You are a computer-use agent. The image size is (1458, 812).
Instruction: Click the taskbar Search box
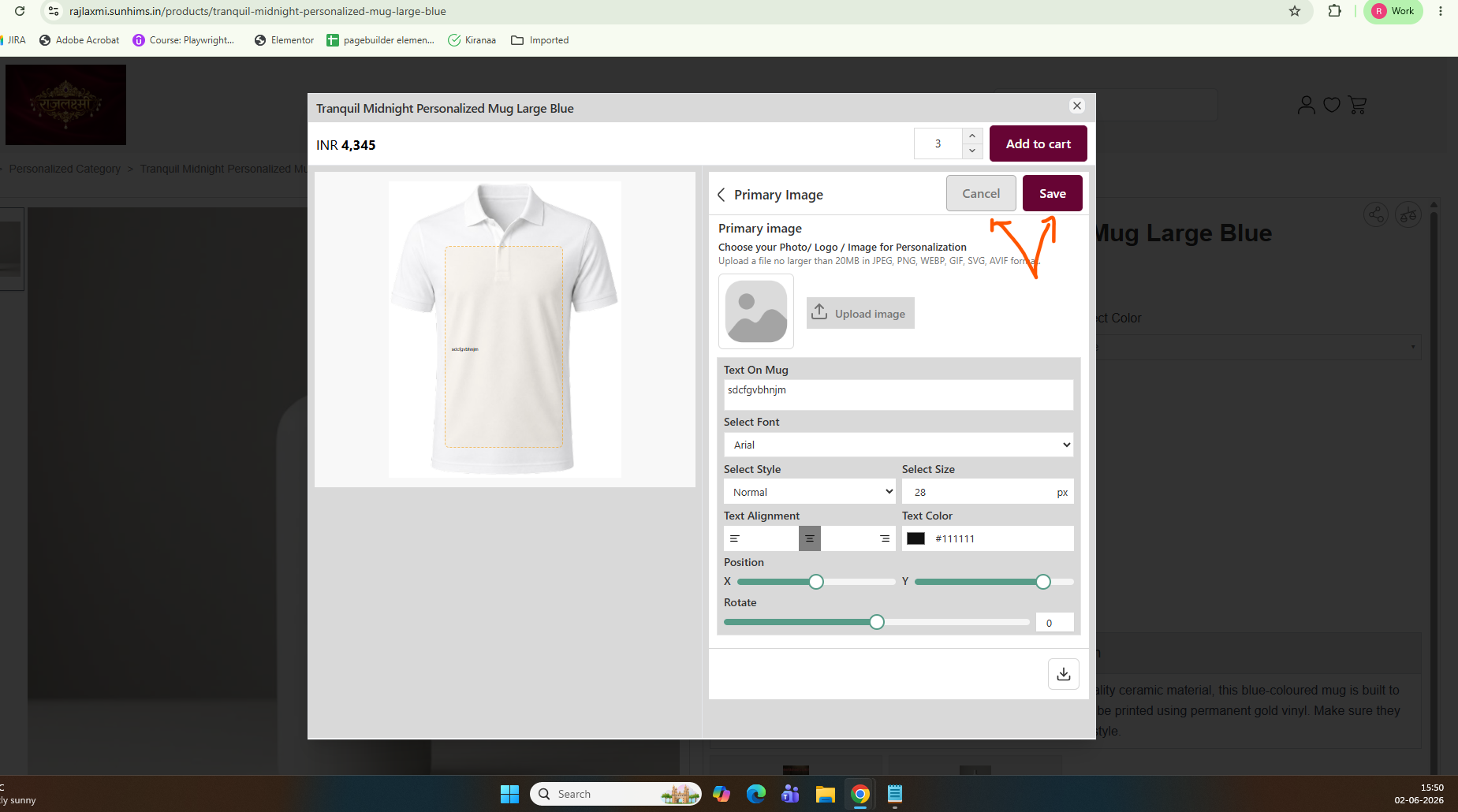(616, 794)
